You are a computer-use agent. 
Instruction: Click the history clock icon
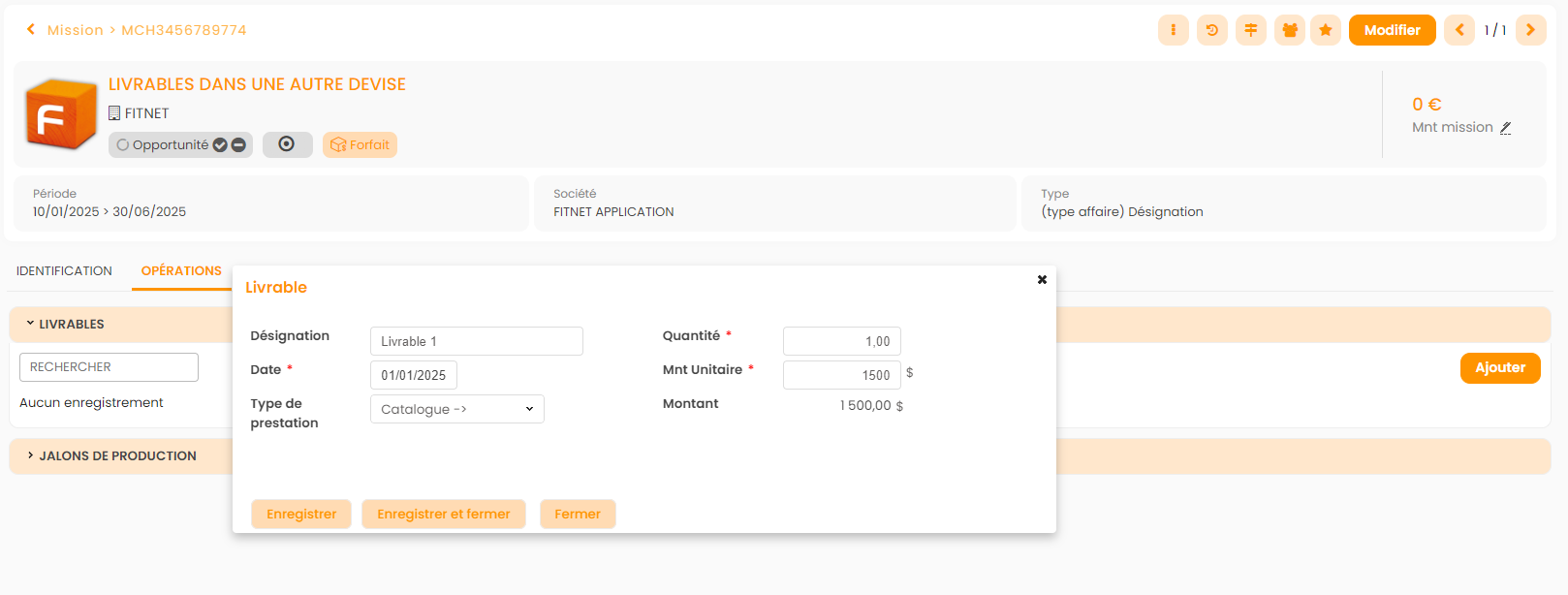click(x=1211, y=30)
